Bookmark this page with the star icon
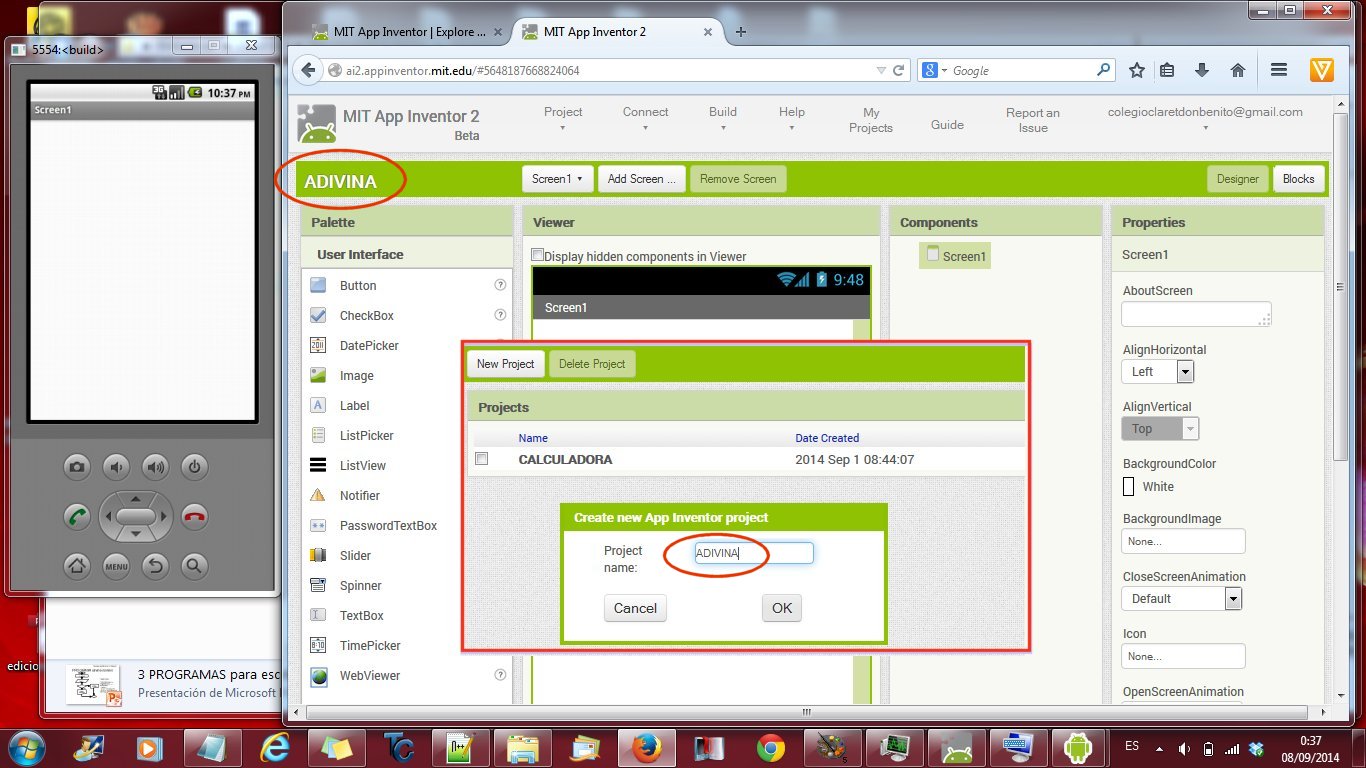This screenshot has width=1366, height=768. pyautogui.click(x=1137, y=70)
